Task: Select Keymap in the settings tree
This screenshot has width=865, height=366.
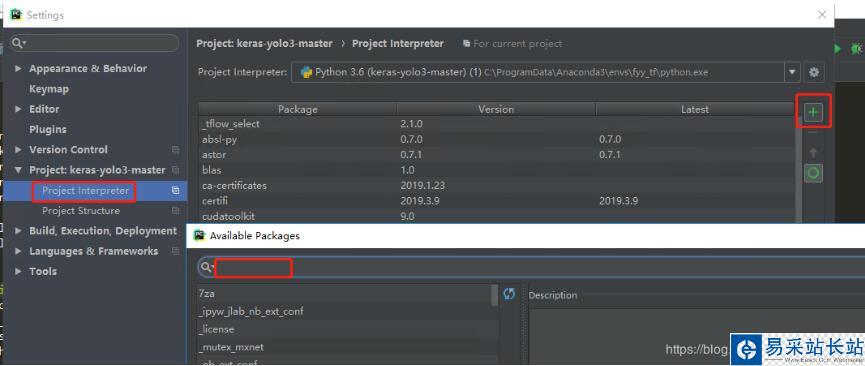Action: click(49, 89)
